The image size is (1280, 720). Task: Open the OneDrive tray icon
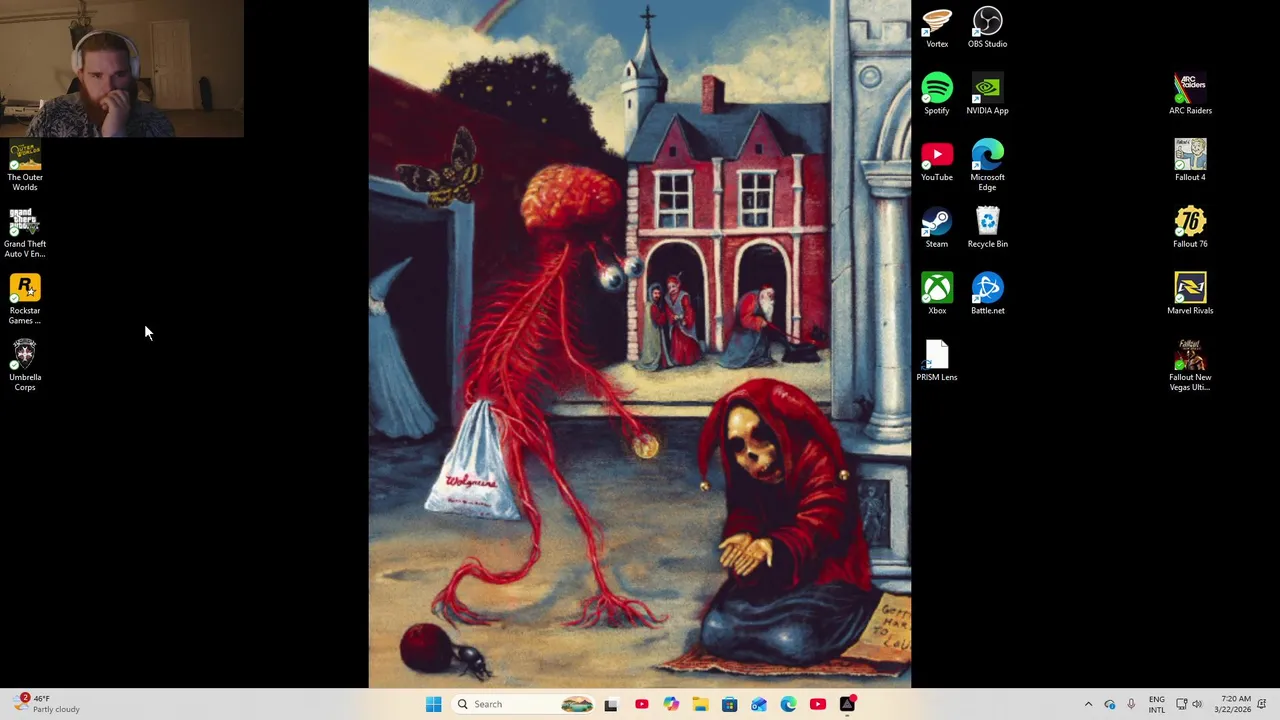pyautogui.click(x=1110, y=704)
